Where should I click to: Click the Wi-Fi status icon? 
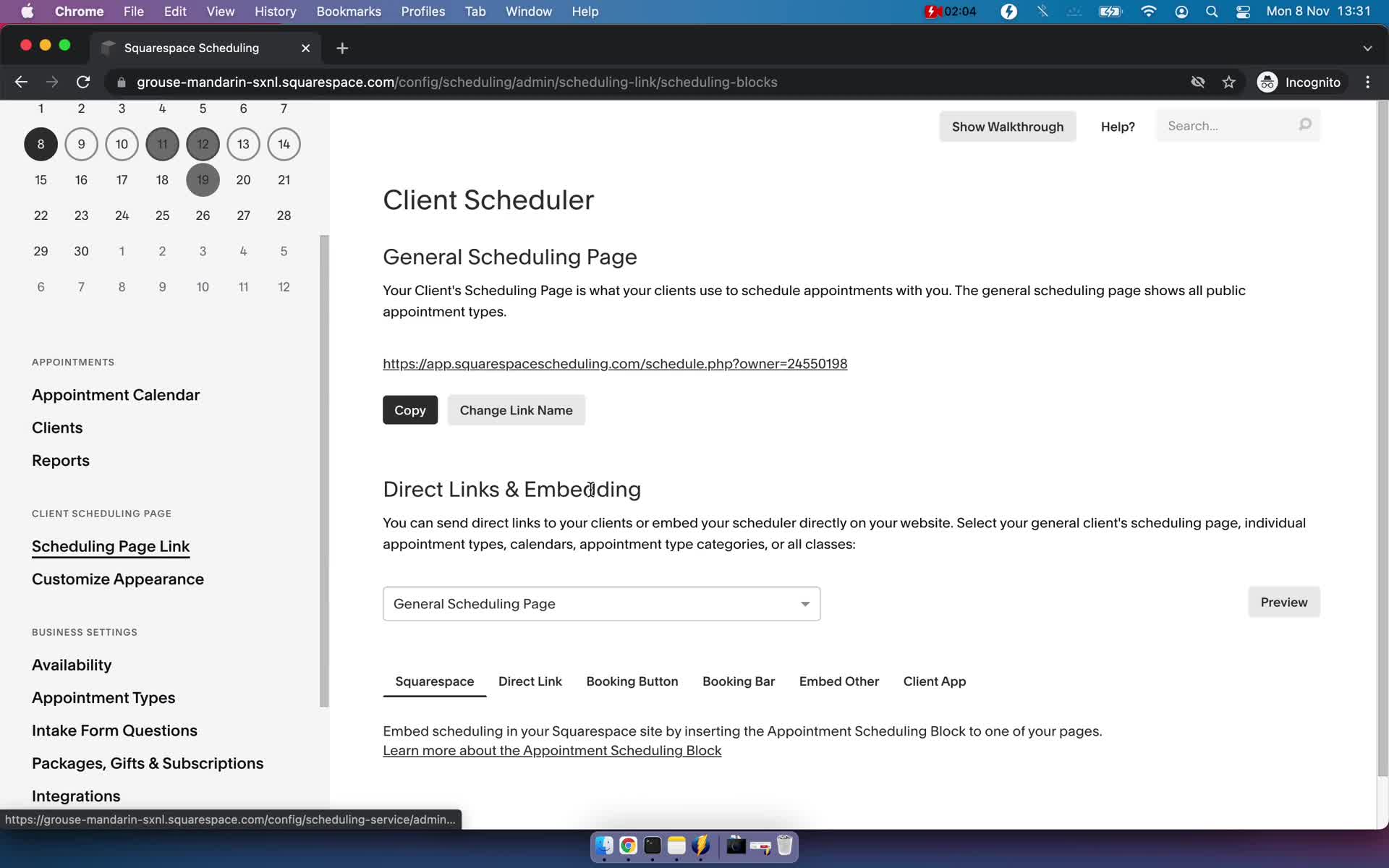(1148, 12)
